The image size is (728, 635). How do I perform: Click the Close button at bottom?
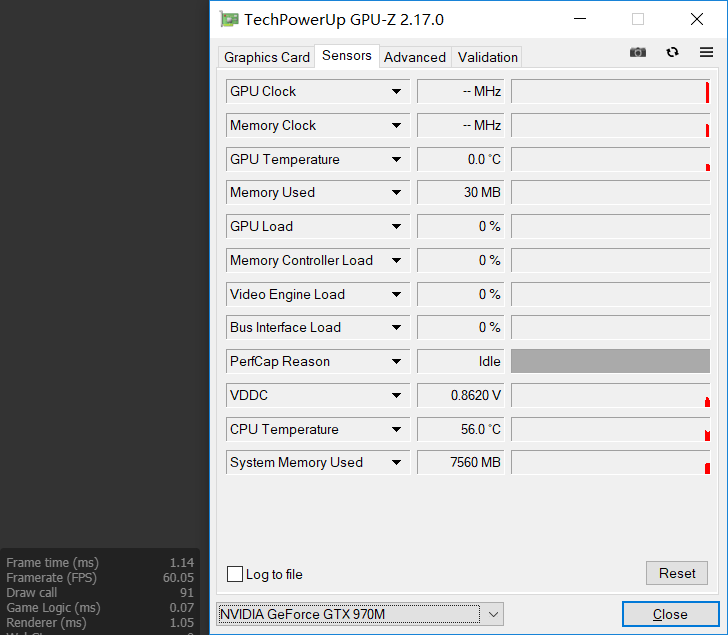pyautogui.click(x=670, y=614)
